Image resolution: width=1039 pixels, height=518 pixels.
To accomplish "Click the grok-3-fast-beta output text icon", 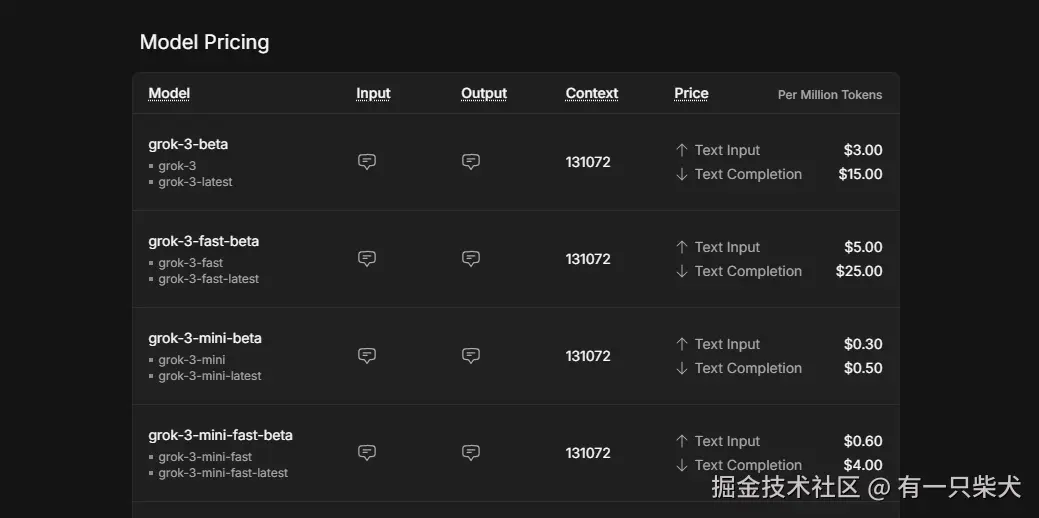I will point(471,259).
